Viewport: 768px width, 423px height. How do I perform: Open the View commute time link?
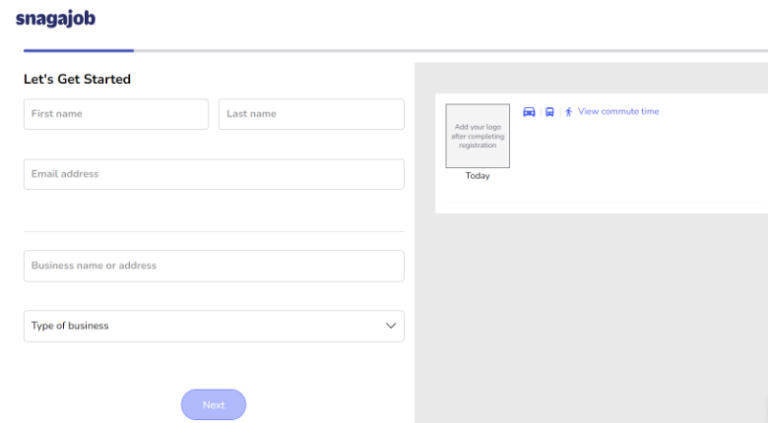pos(618,111)
